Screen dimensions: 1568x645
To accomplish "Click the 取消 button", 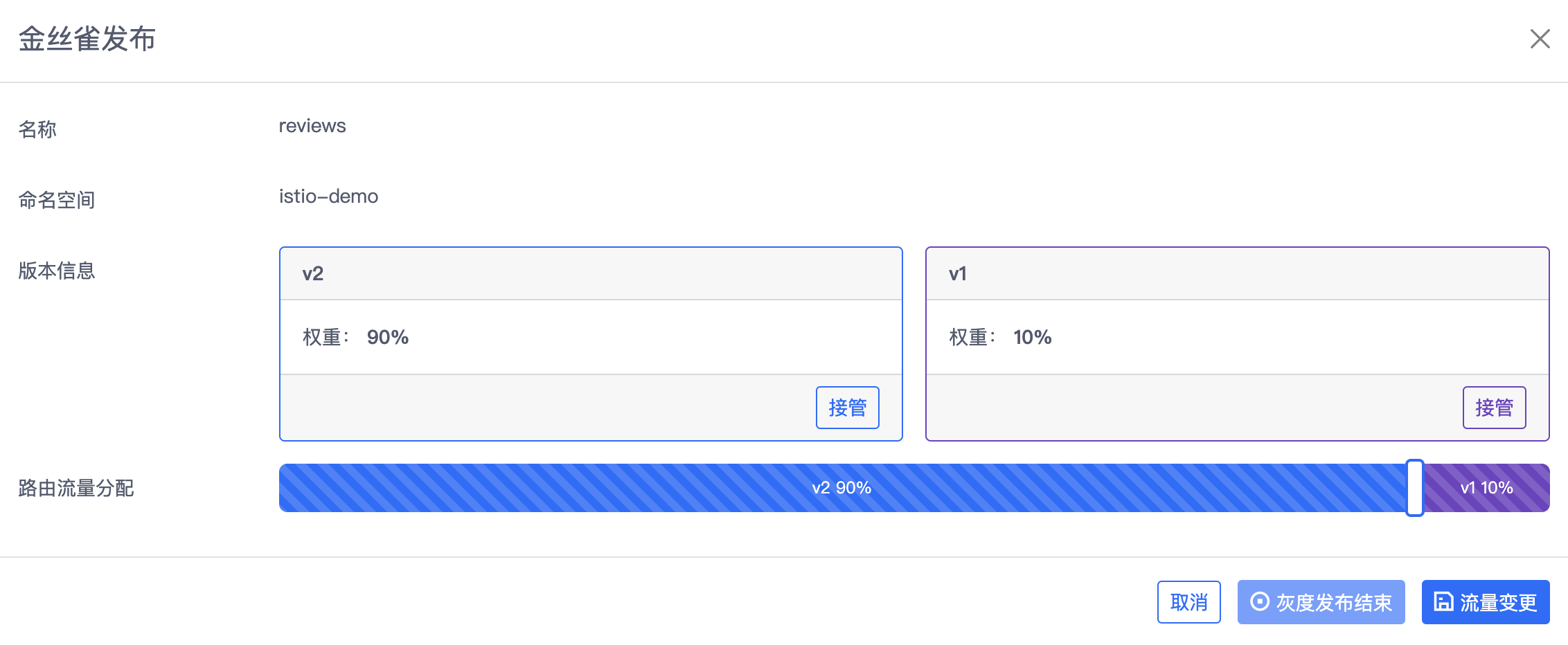I will (1188, 602).
